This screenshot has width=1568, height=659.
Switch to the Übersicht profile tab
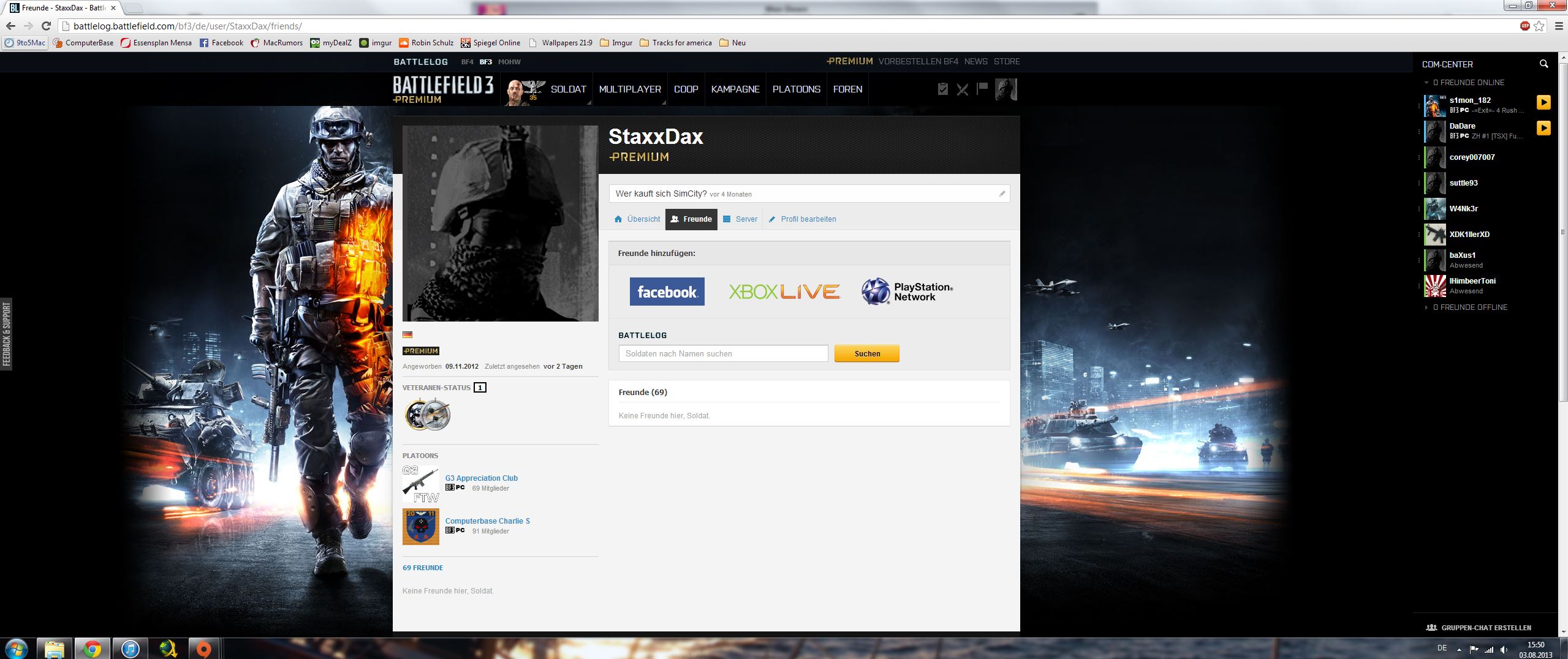tap(637, 219)
